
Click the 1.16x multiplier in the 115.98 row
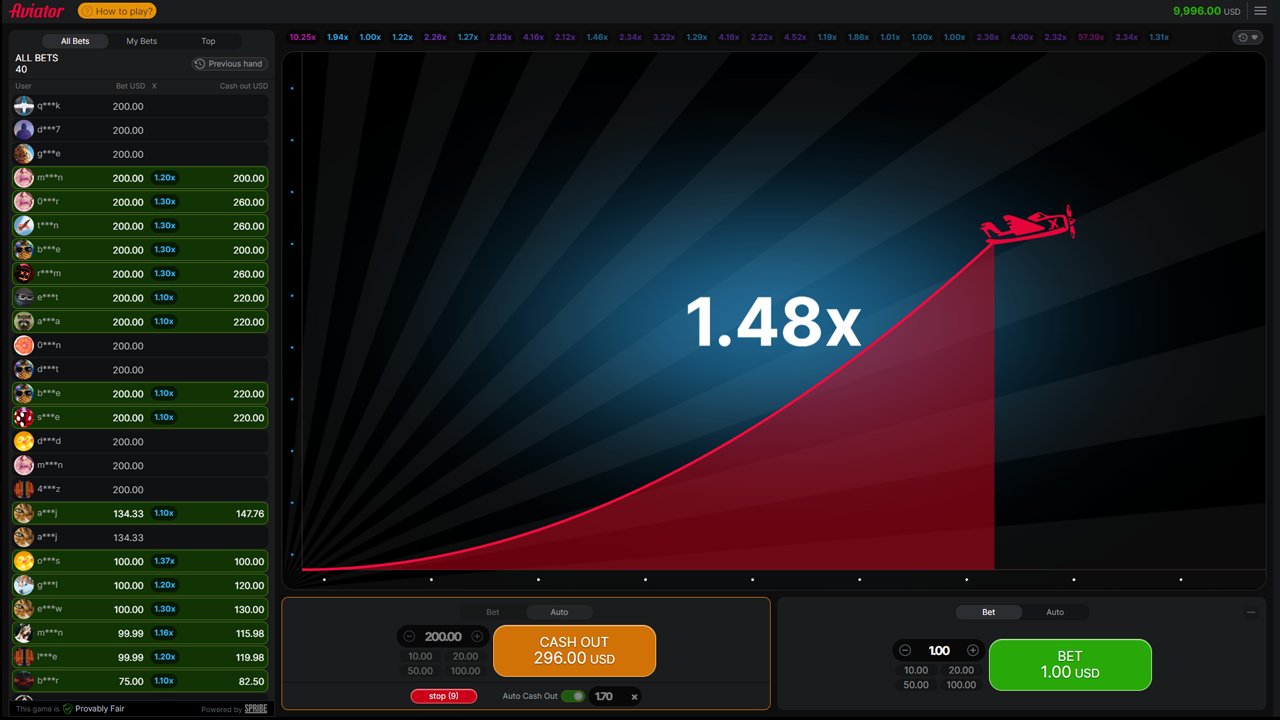pos(165,634)
